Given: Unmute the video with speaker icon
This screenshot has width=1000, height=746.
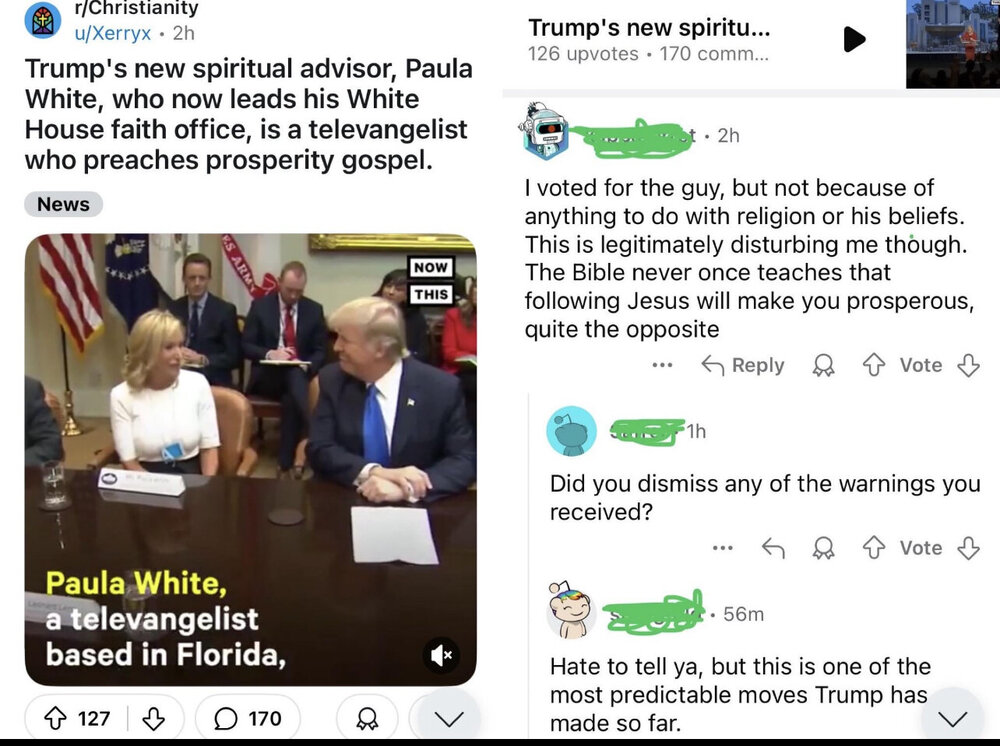Looking at the screenshot, I should (x=441, y=655).
